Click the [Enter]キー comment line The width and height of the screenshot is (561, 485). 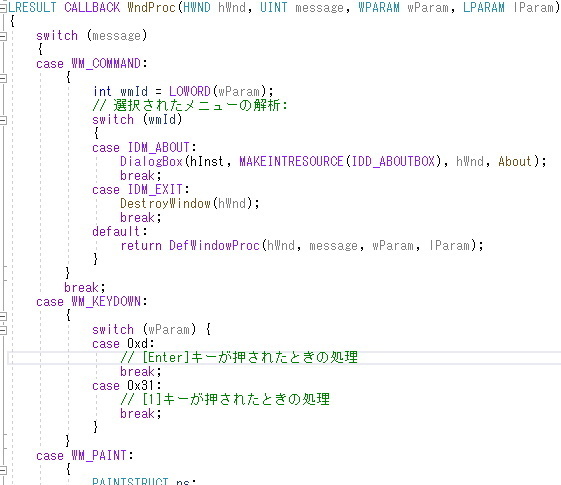[239, 358]
